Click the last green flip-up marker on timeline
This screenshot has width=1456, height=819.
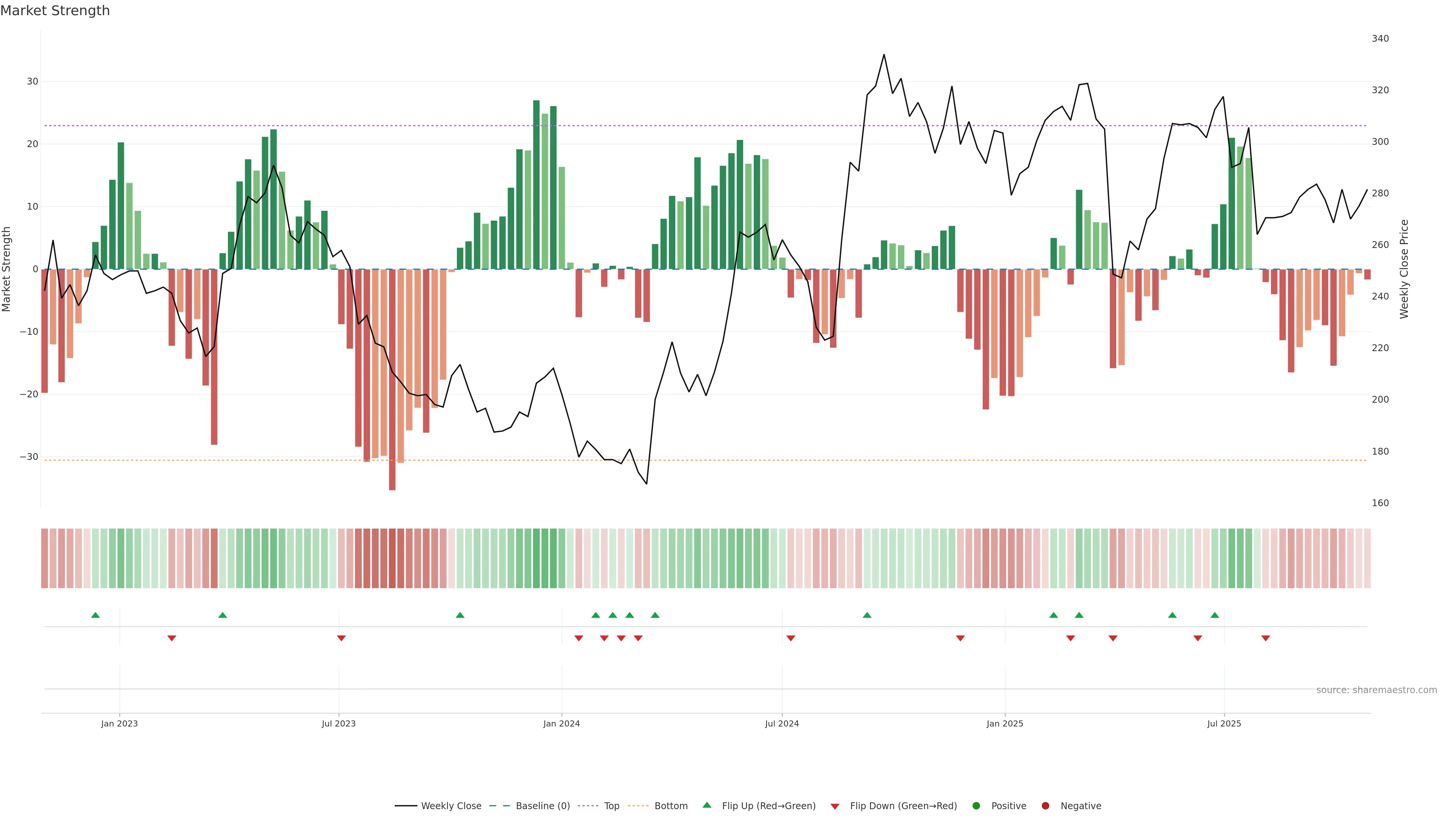(1214, 615)
